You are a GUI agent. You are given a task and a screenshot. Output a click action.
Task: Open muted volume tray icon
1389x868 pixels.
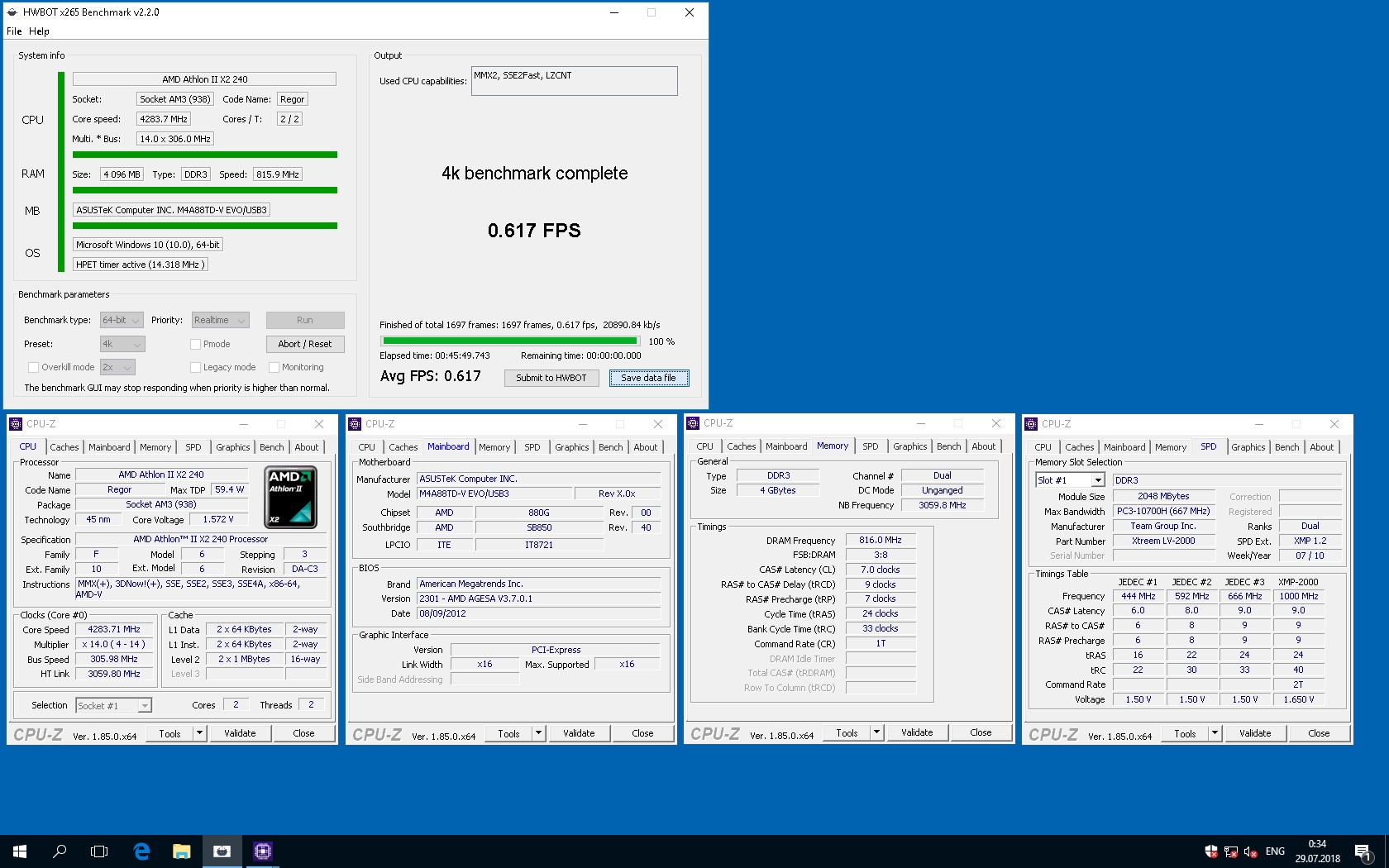(x=1251, y=851)
